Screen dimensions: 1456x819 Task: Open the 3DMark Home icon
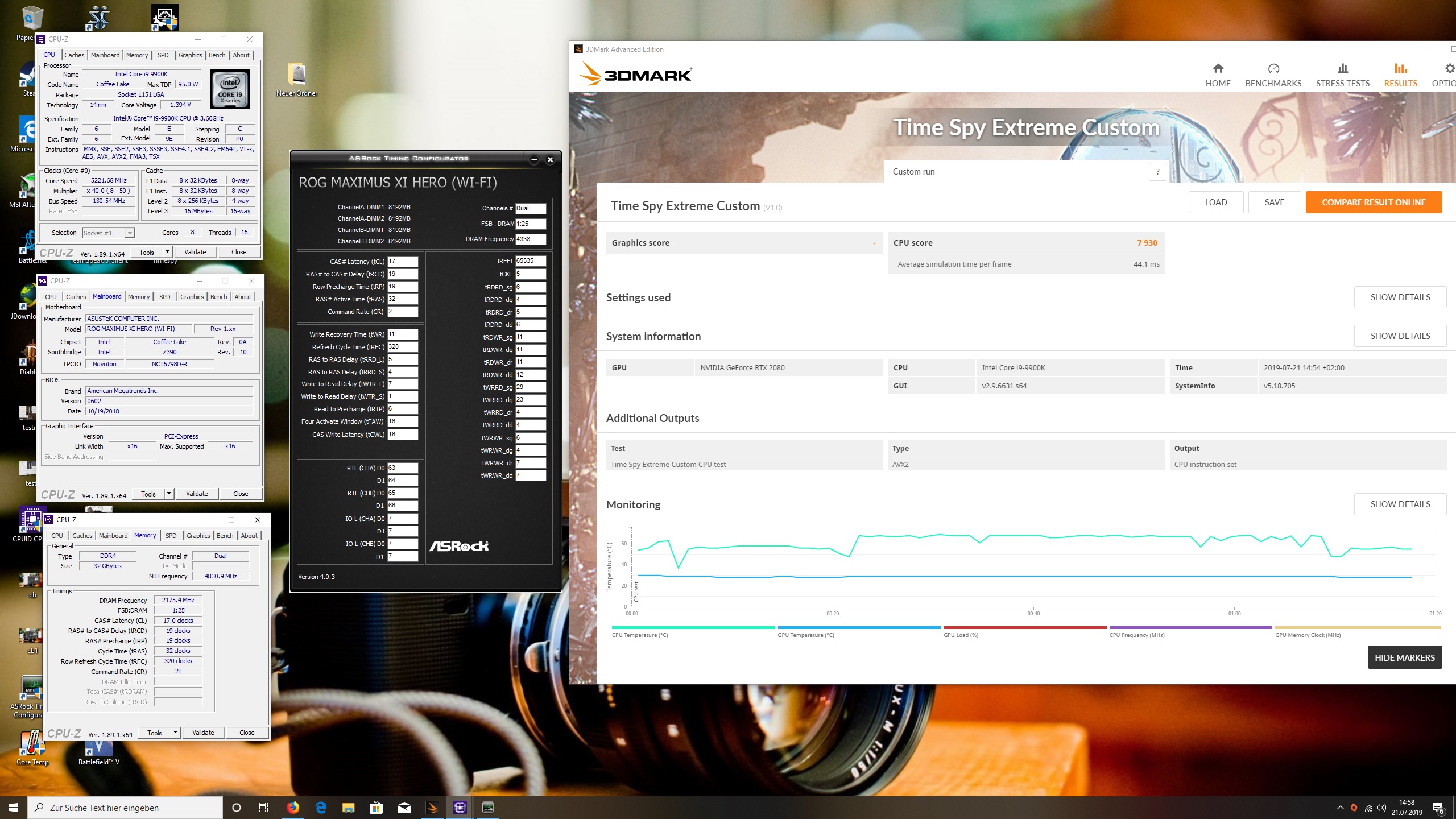click(x=1218, y=69)
